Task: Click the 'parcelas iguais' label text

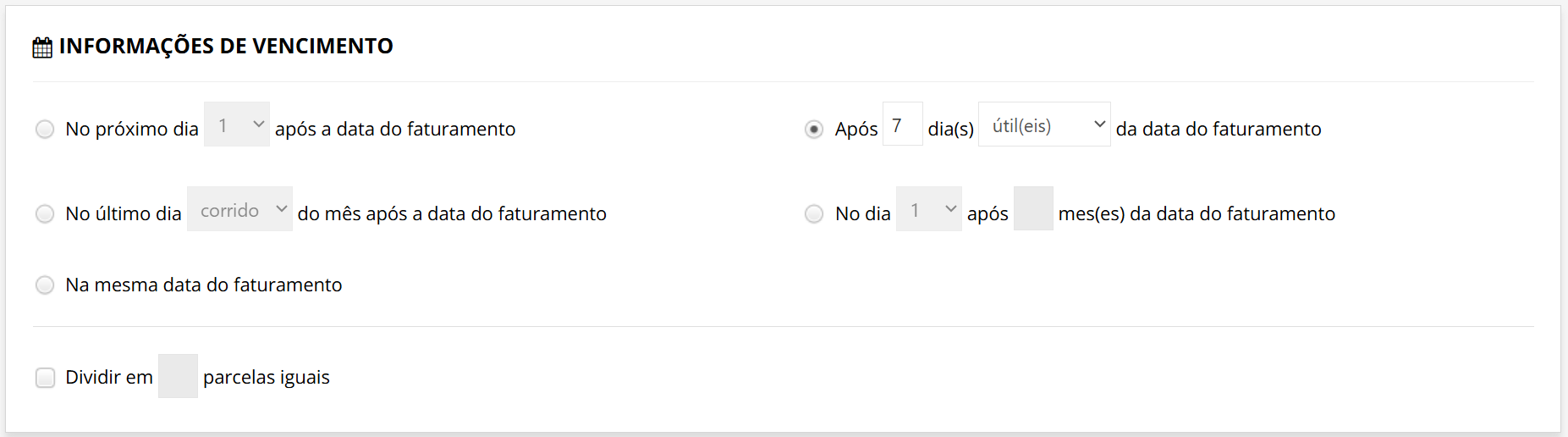Action: pyautogui.click(x=266, y=377)
